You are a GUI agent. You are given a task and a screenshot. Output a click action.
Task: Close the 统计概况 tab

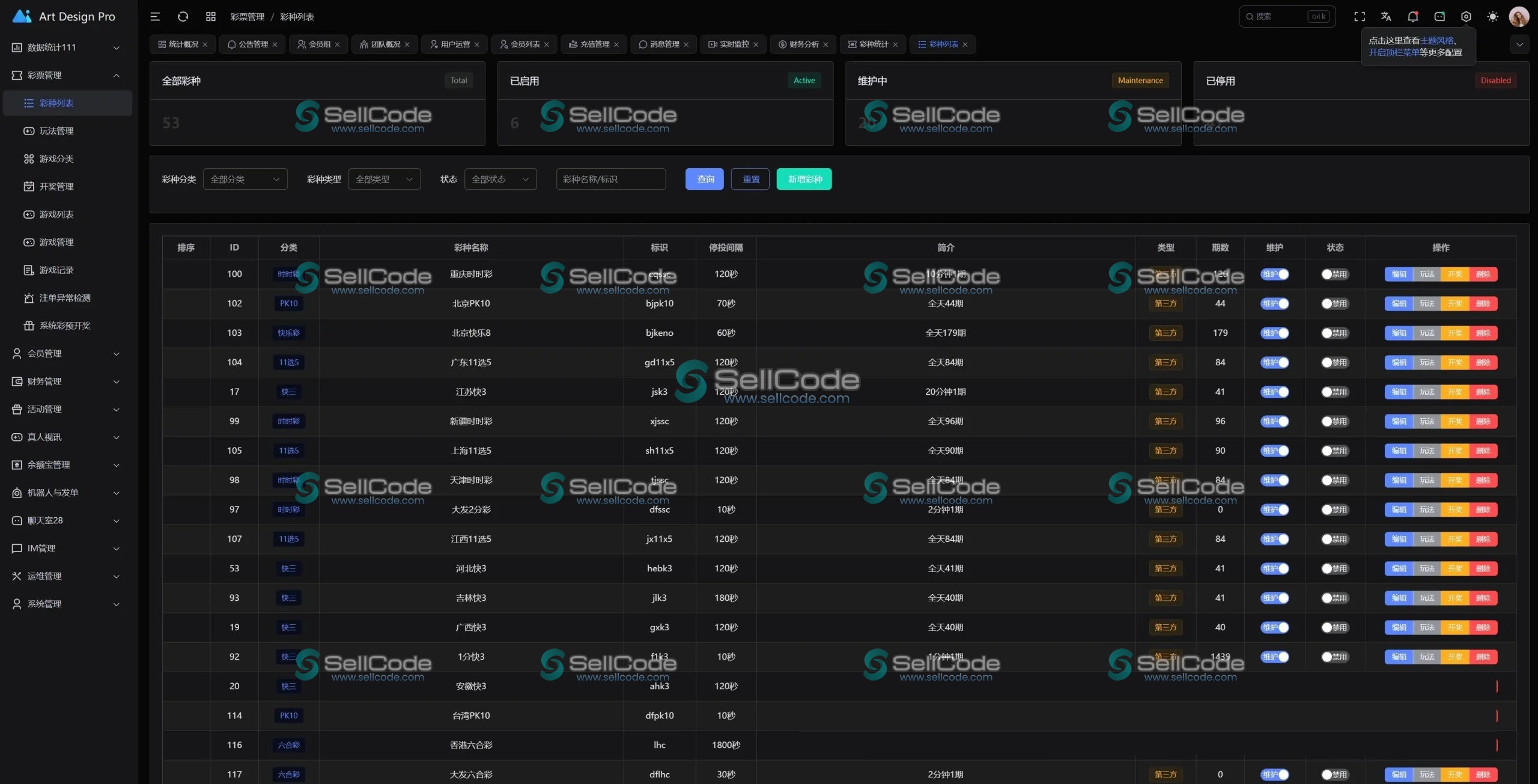205,44
